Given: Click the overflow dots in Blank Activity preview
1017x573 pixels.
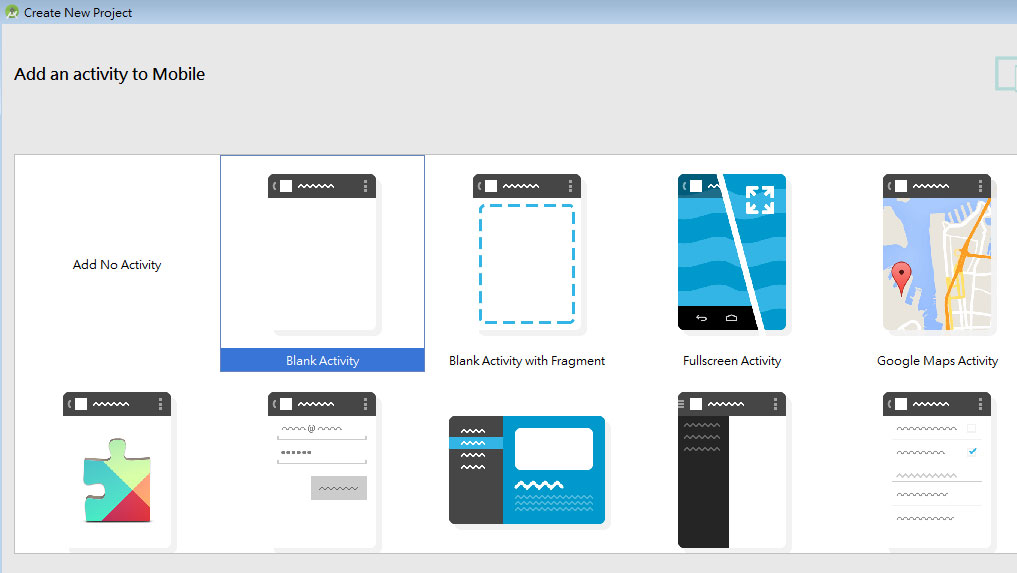Looking at the screenshot, I should 365,186.
